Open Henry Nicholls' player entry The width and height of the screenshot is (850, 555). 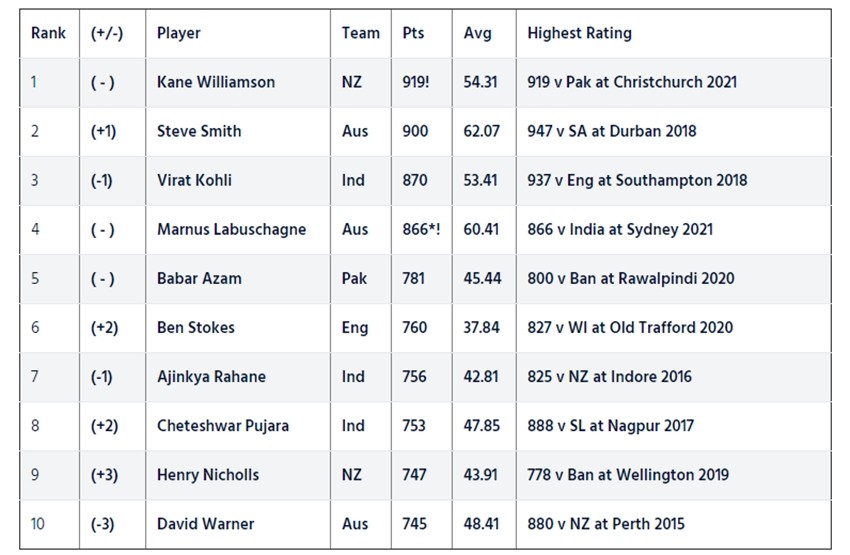[x=206, y=474]
